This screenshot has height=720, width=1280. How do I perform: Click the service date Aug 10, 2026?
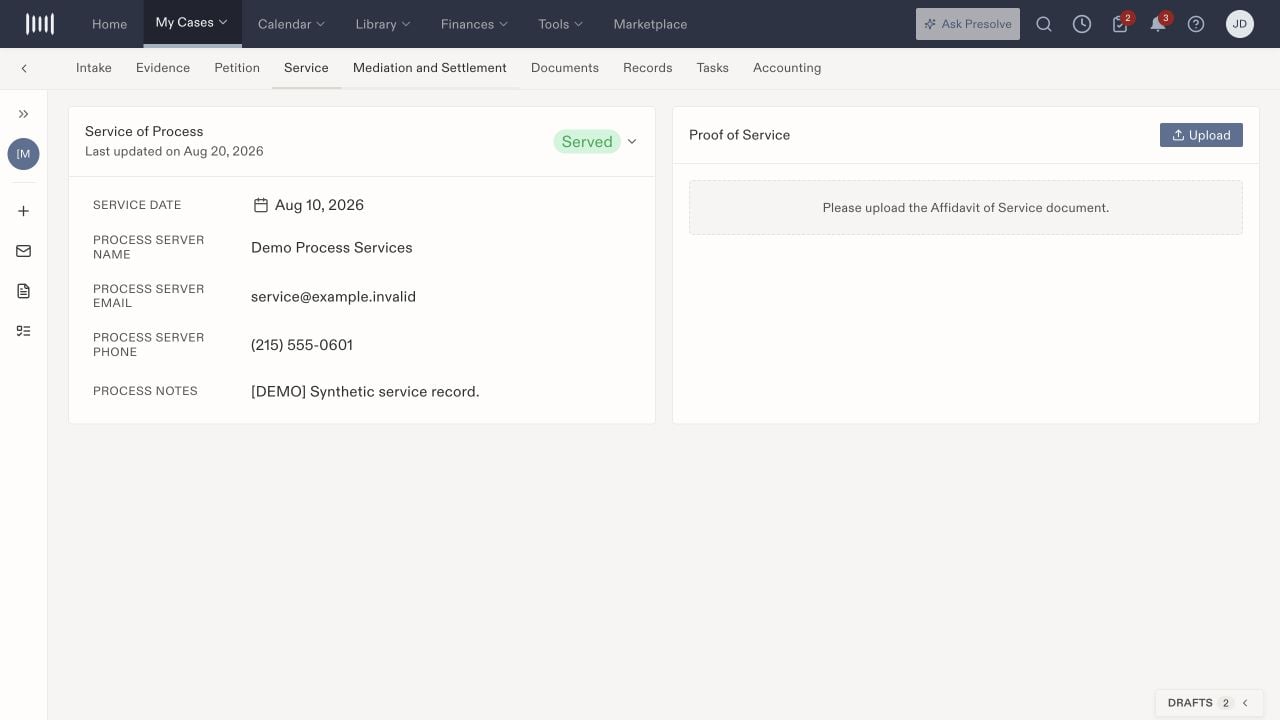[319, 205]
